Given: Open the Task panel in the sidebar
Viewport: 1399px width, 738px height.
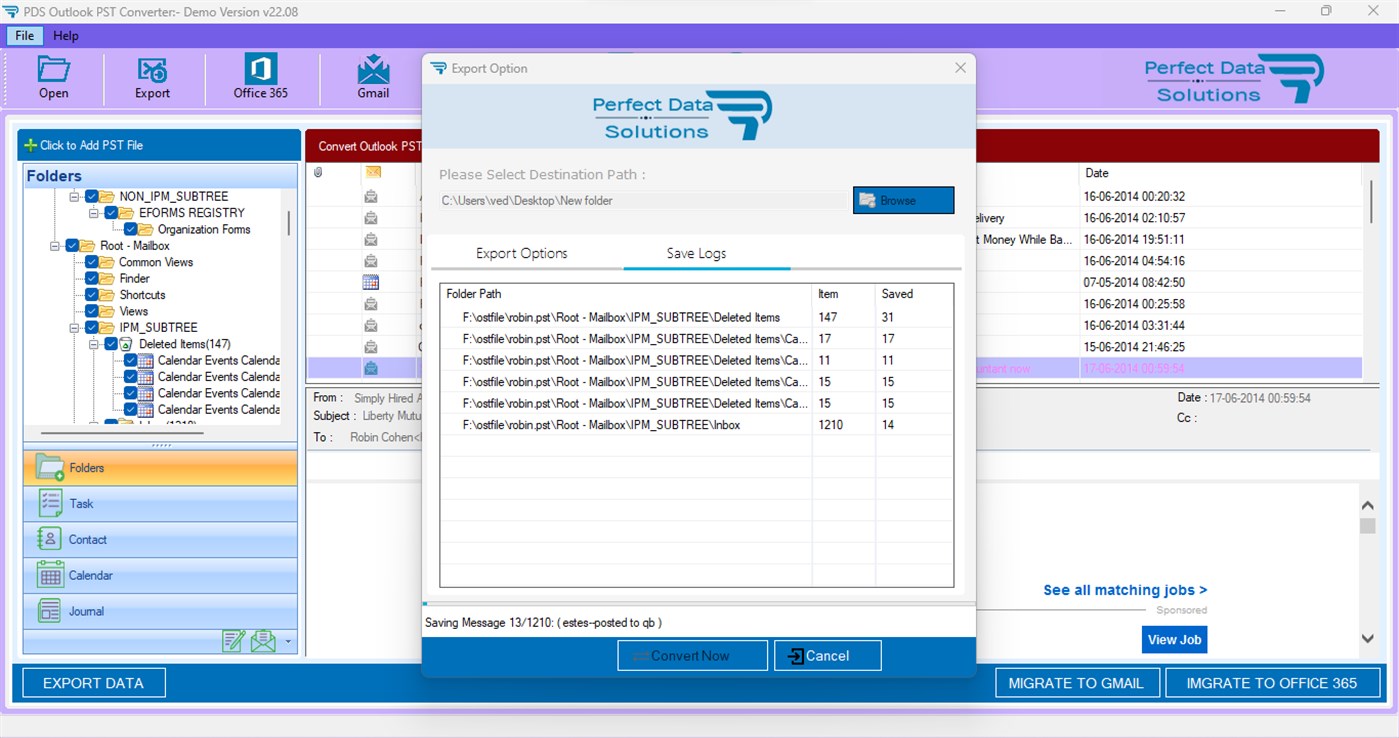Looking at the screenshot, I should click(x=160, y=503).
